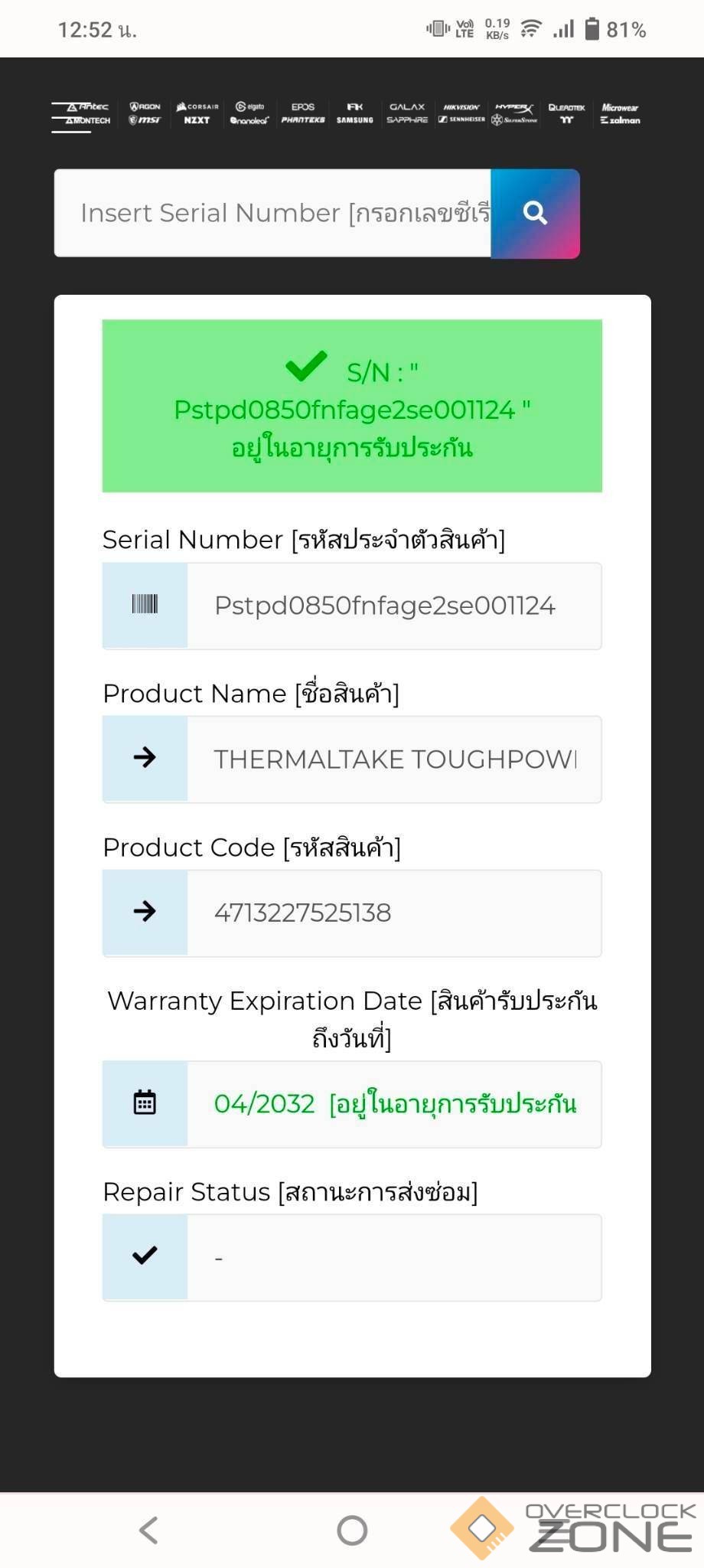Select the Thermaltake Toughpower product name field
This screenshot has width=704, height=1568.
pyautogui.click(x=393, y=759)
